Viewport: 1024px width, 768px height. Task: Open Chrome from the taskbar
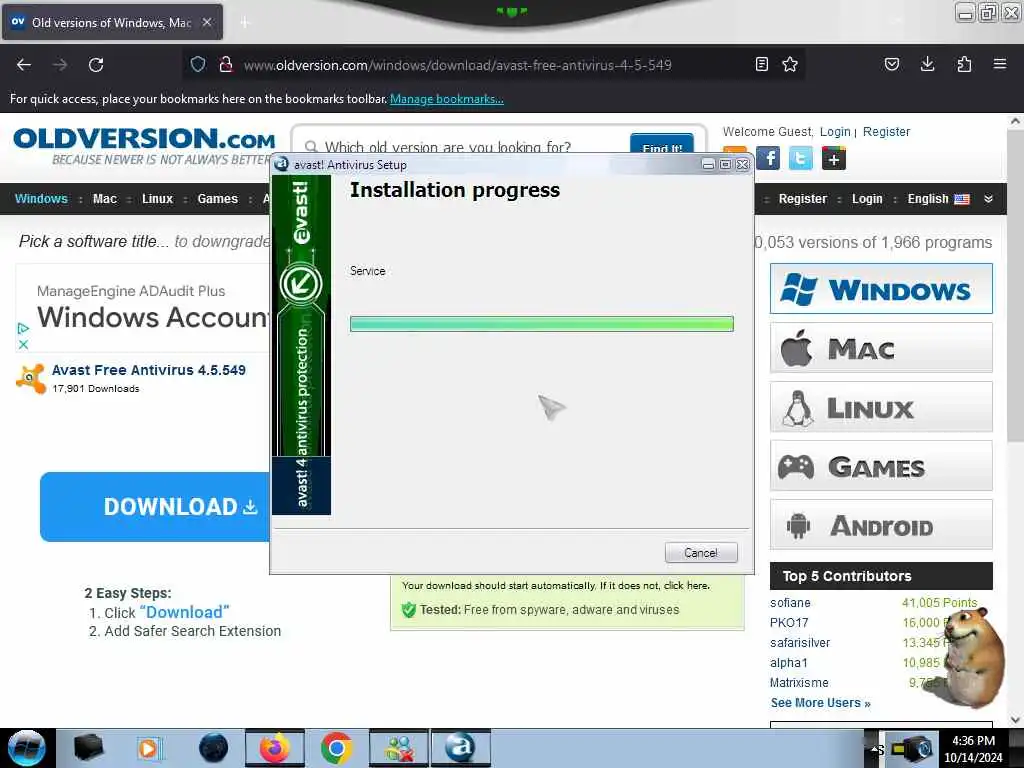coord(336,748)
